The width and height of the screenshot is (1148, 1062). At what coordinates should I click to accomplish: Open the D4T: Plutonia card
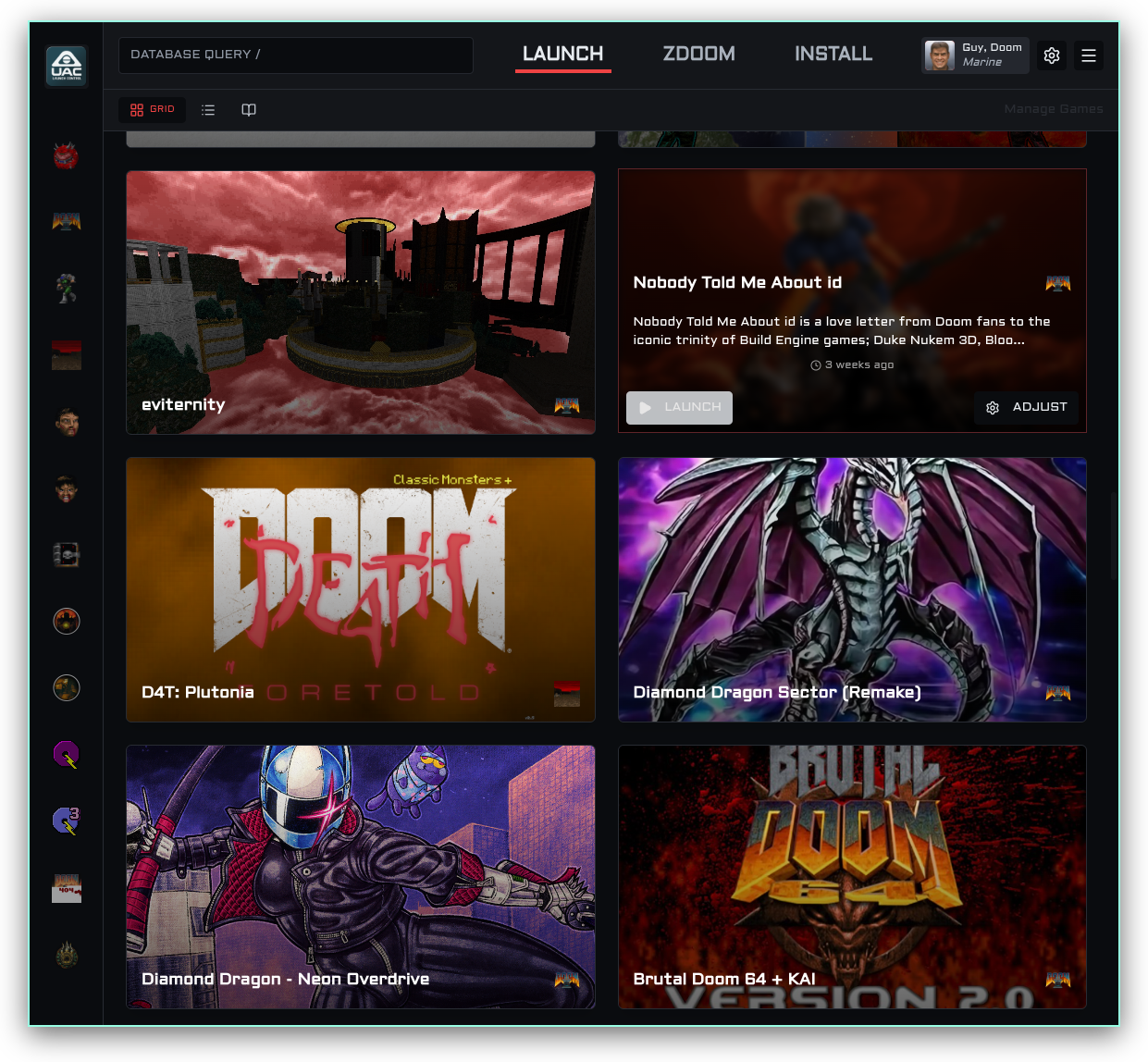(361, 589)
